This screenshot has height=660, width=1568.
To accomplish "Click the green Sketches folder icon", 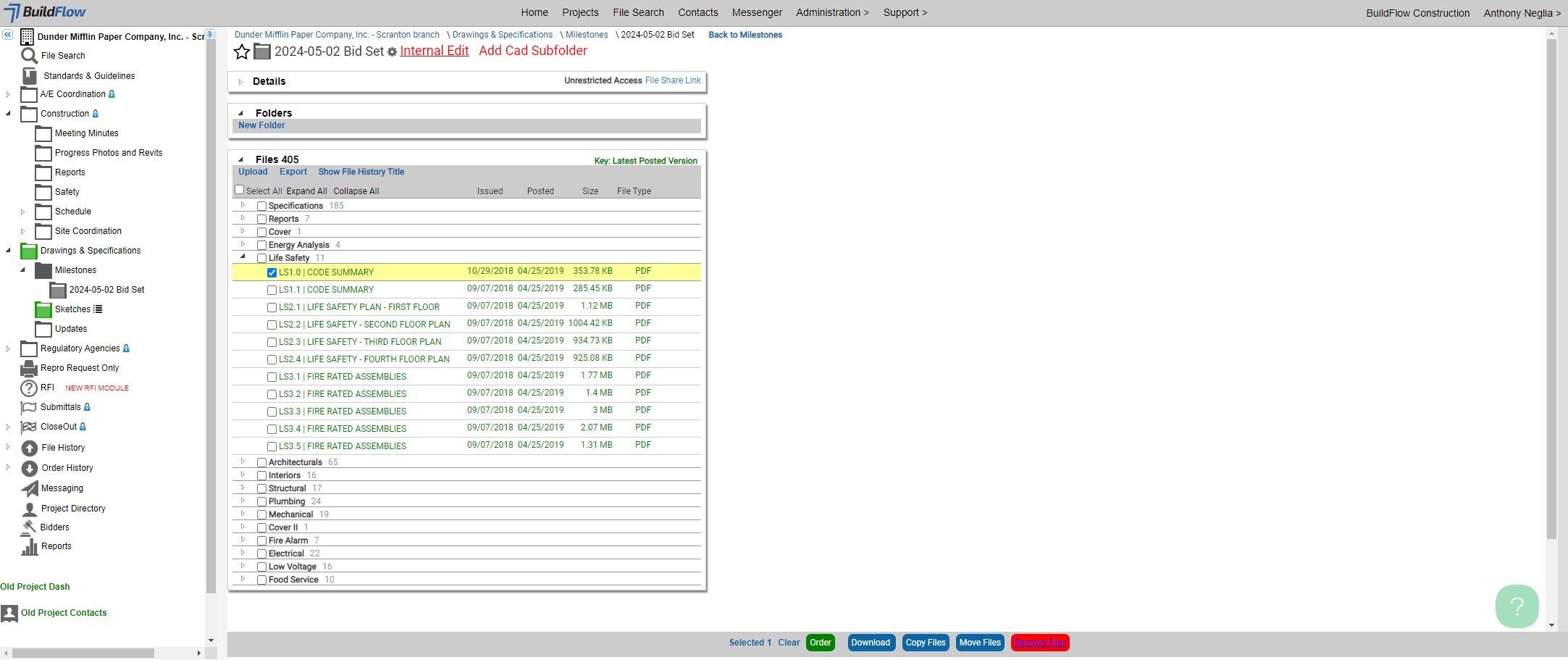I will [x=43, y=309].
